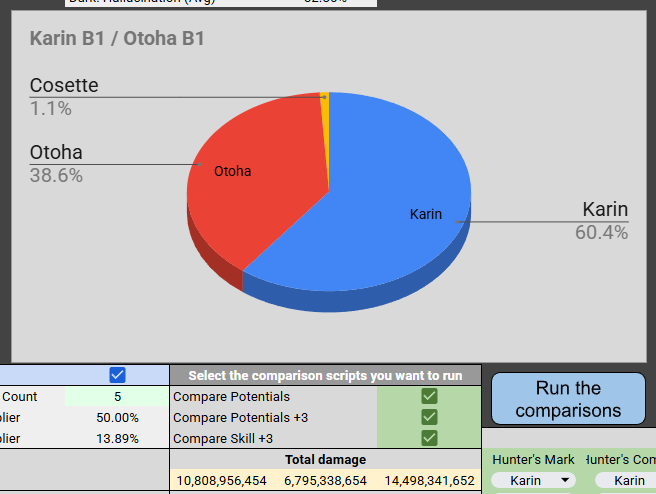Click total damage value 6,795,338,654

point(325,481)
